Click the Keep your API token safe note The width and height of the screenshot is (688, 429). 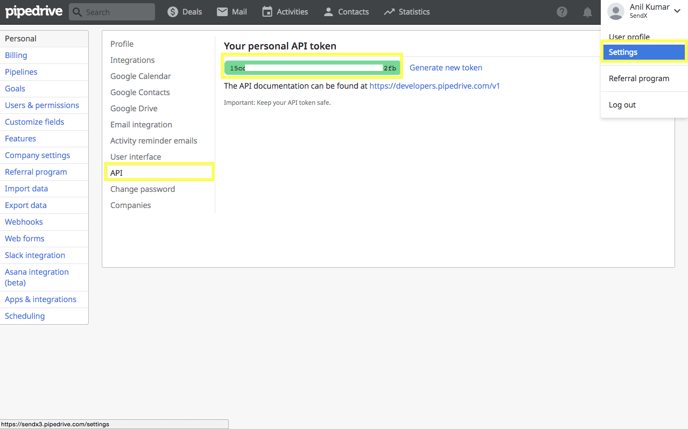(x=277, y=103)
